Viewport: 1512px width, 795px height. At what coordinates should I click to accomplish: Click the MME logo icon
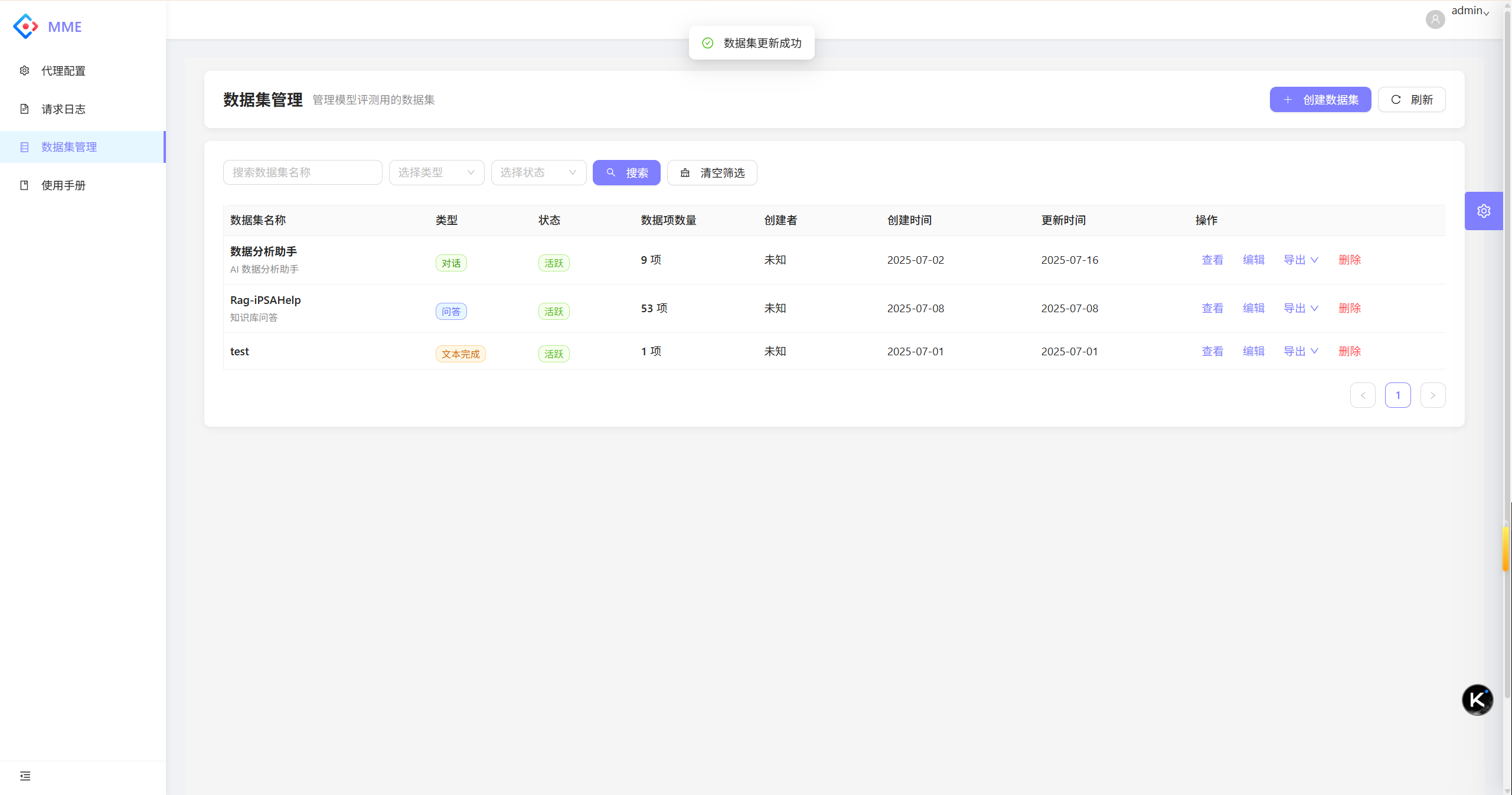pyautogui.click(x=25, y=27)
